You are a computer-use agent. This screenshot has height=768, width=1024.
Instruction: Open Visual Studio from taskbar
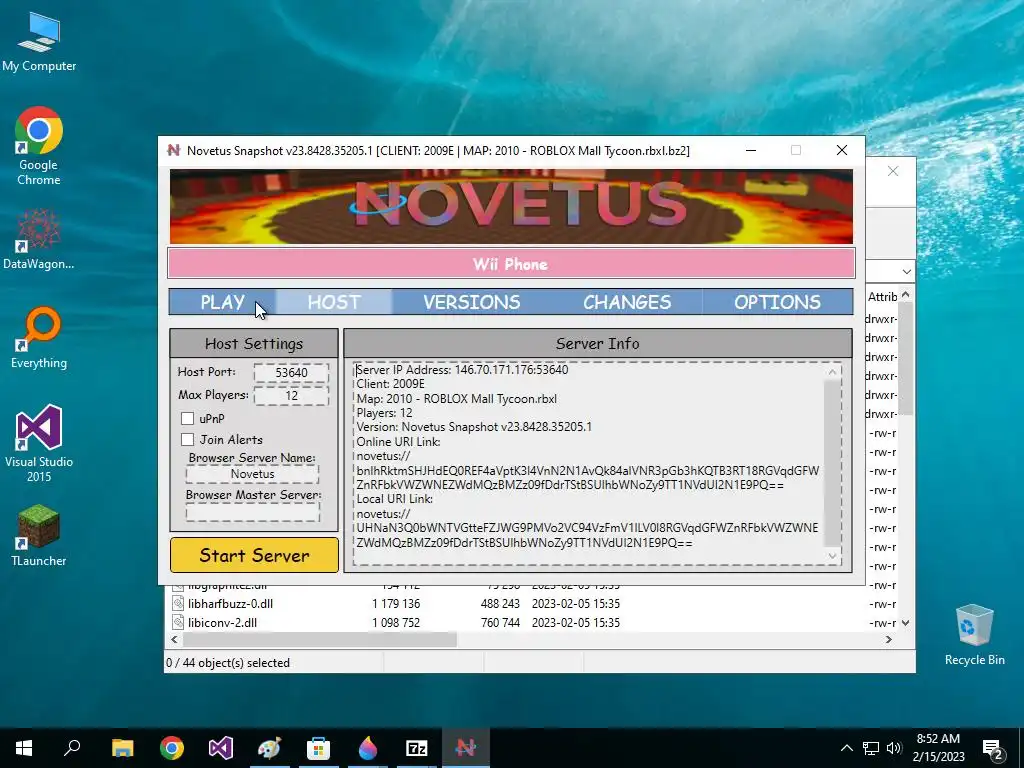[221, 748]
